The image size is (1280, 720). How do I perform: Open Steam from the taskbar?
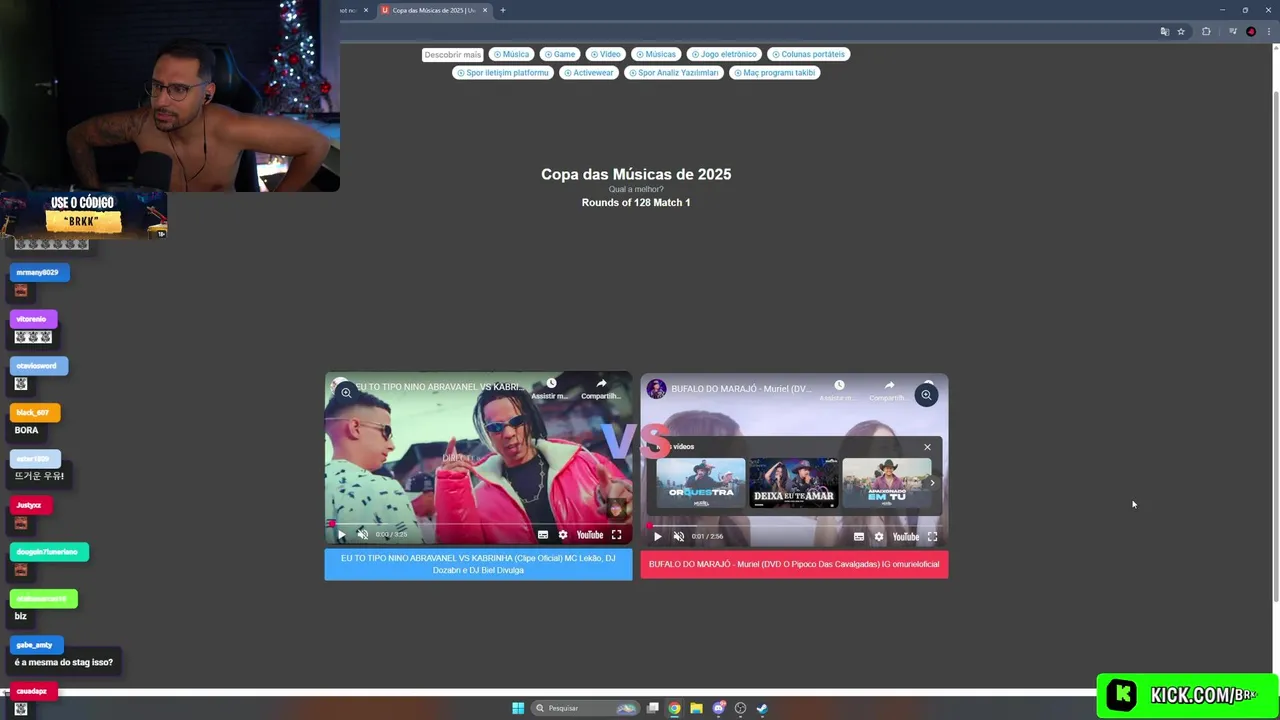762,708
